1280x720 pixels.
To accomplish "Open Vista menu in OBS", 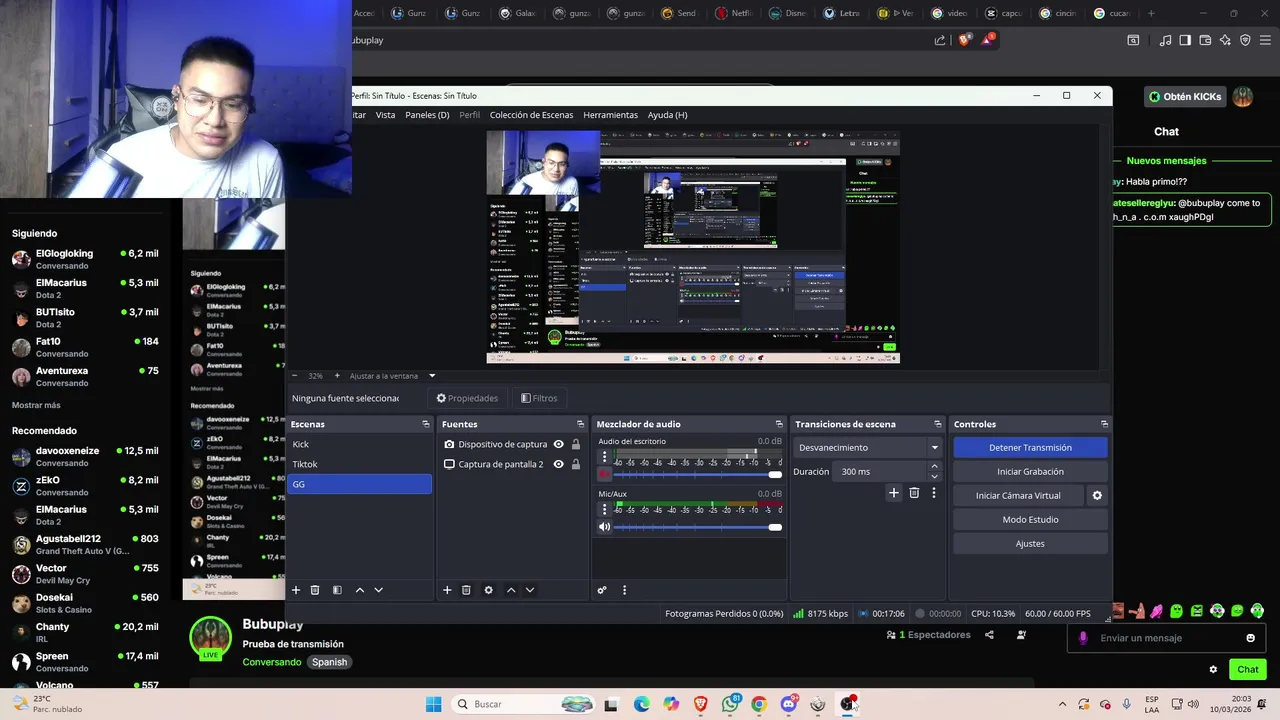I will pyautogui.click(x=385, y=115).
